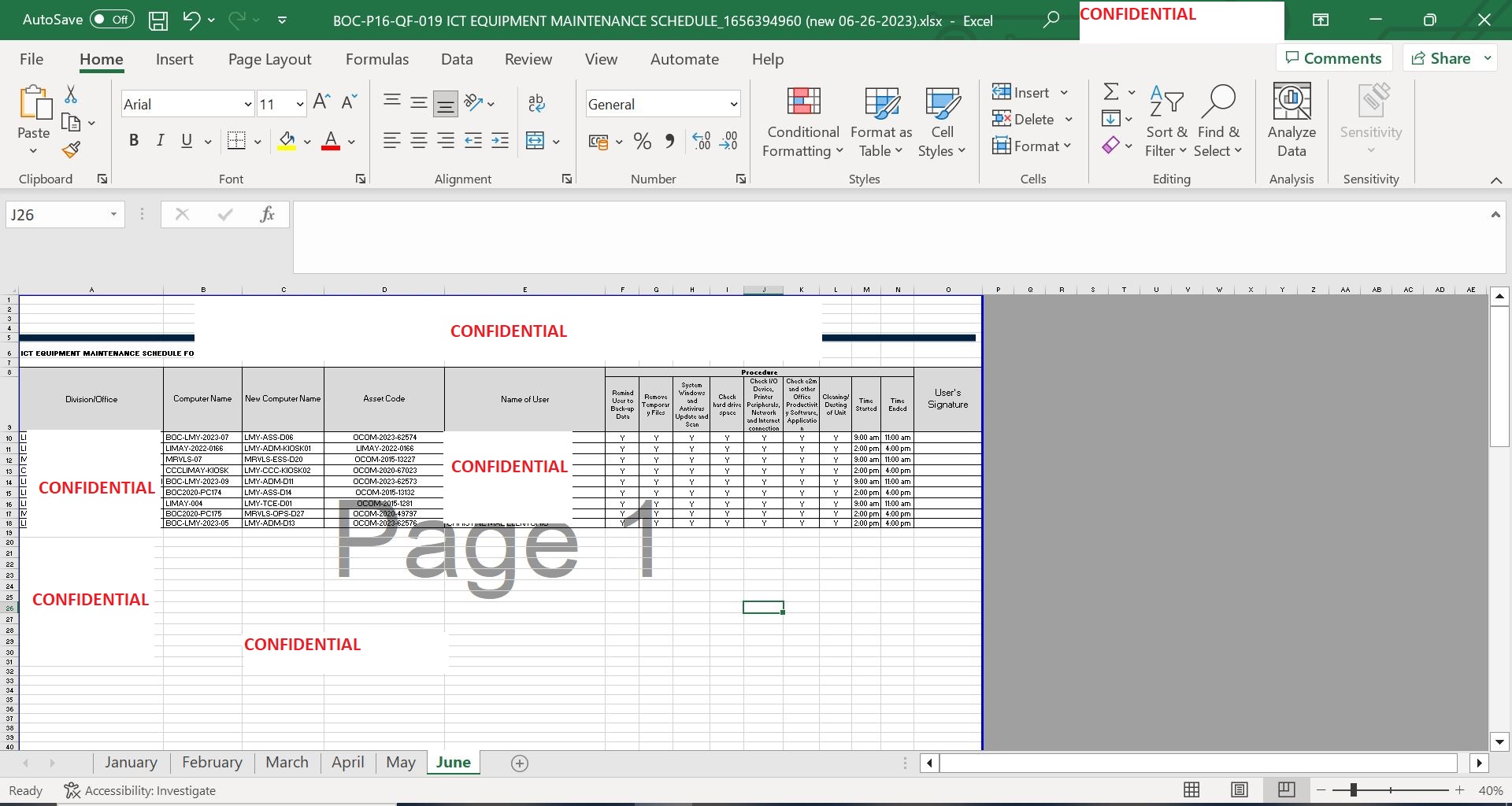Click the Increase Decimal icon
The image size is (1512, 806).
pos(702,142)
